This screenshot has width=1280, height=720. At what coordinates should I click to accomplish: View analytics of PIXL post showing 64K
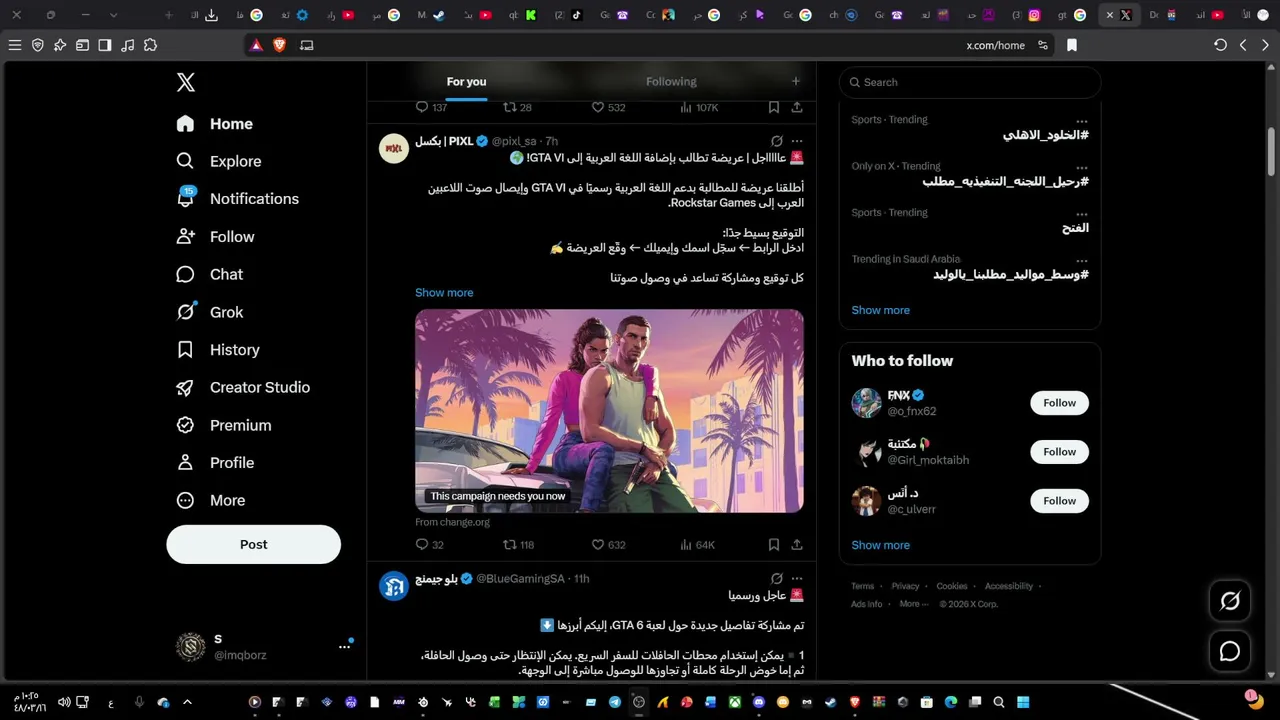(697, 545)
